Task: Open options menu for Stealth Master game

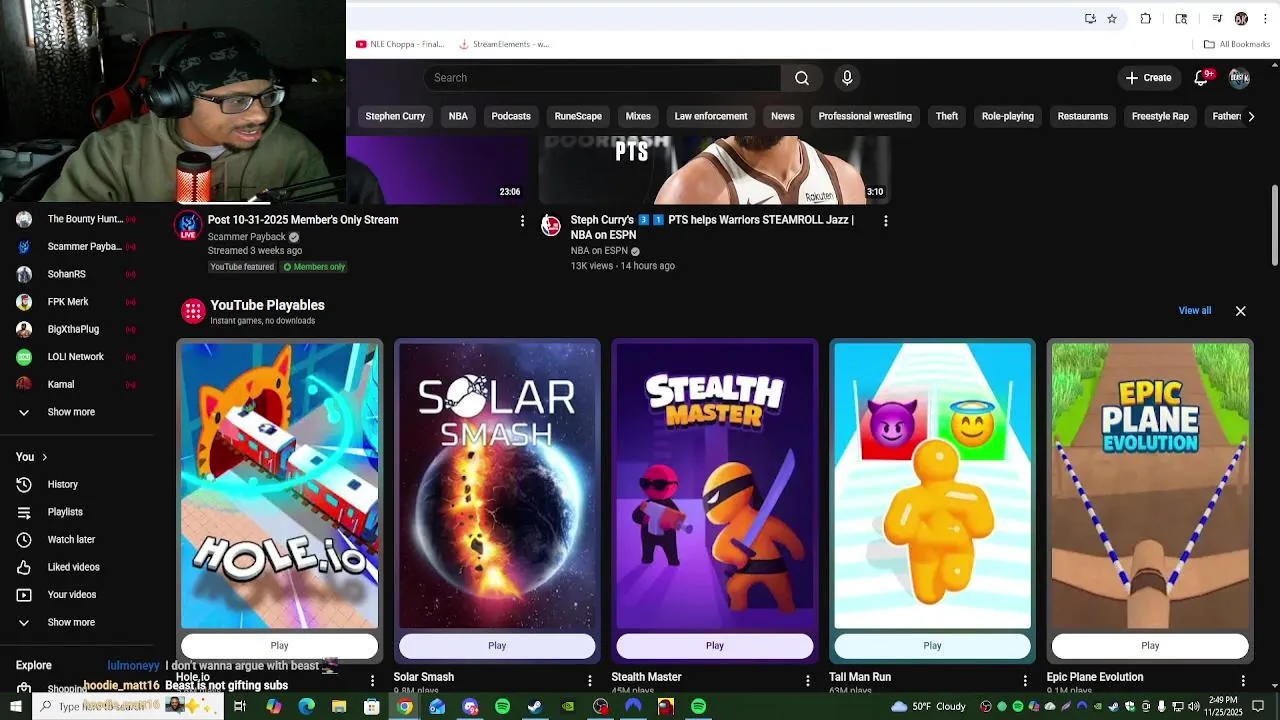Action: pyautogui.click(x=808, y=680)
